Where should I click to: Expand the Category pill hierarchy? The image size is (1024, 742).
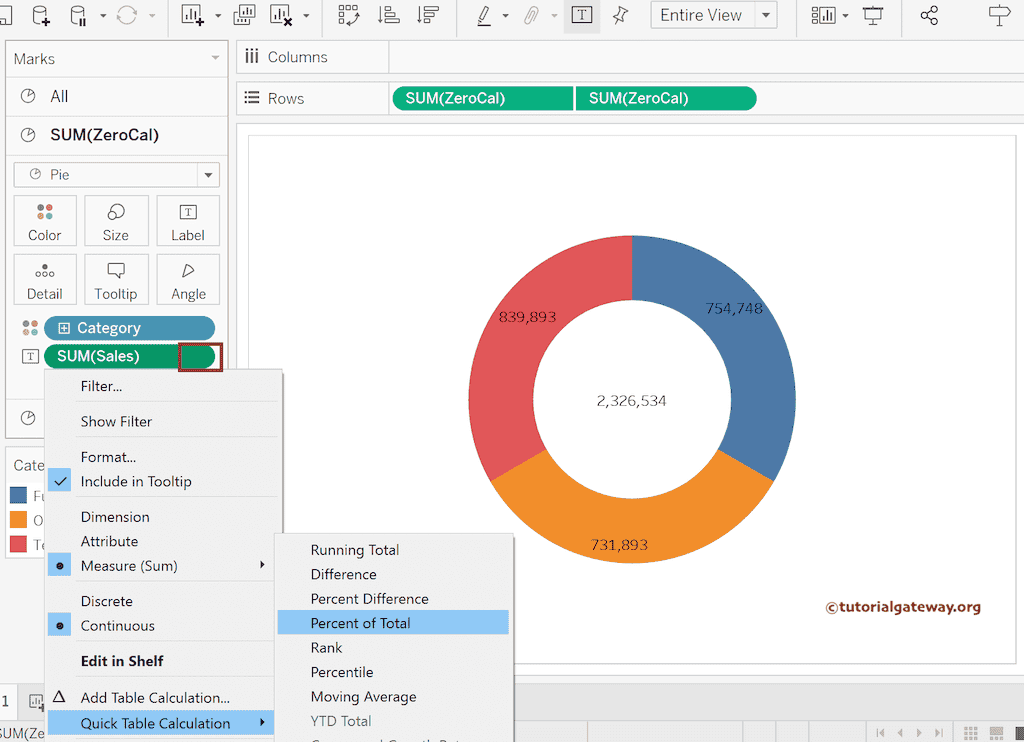coord(64,328)
